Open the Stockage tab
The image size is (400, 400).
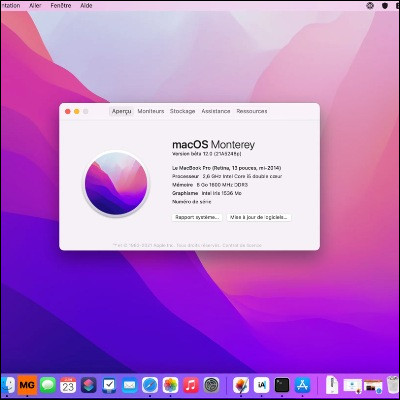click(x=182, y=111)
